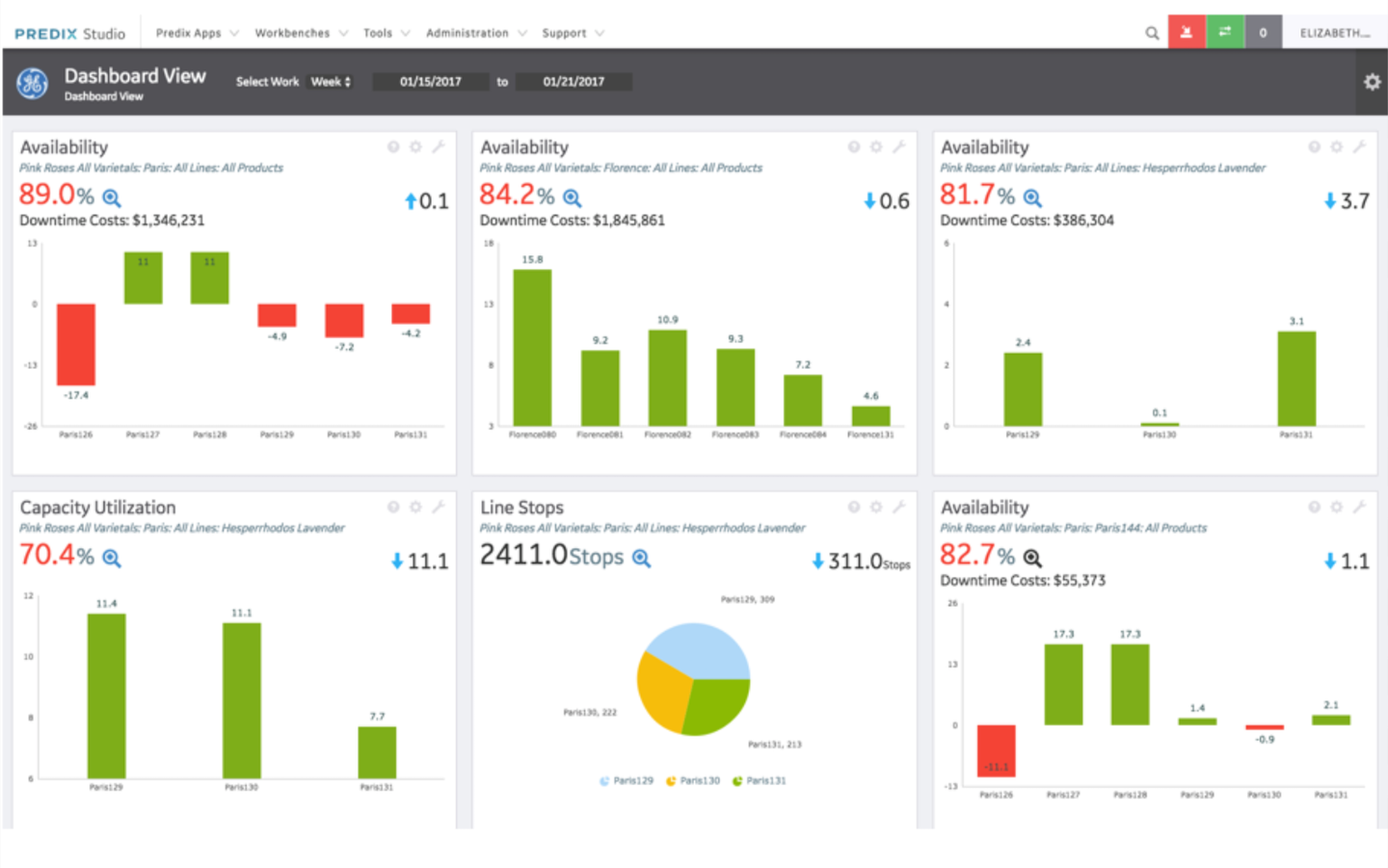Viewport: 1388px width, 868px height.
Task: Click help icon on Florence Availability card
Action: click(x=853, y=147)
